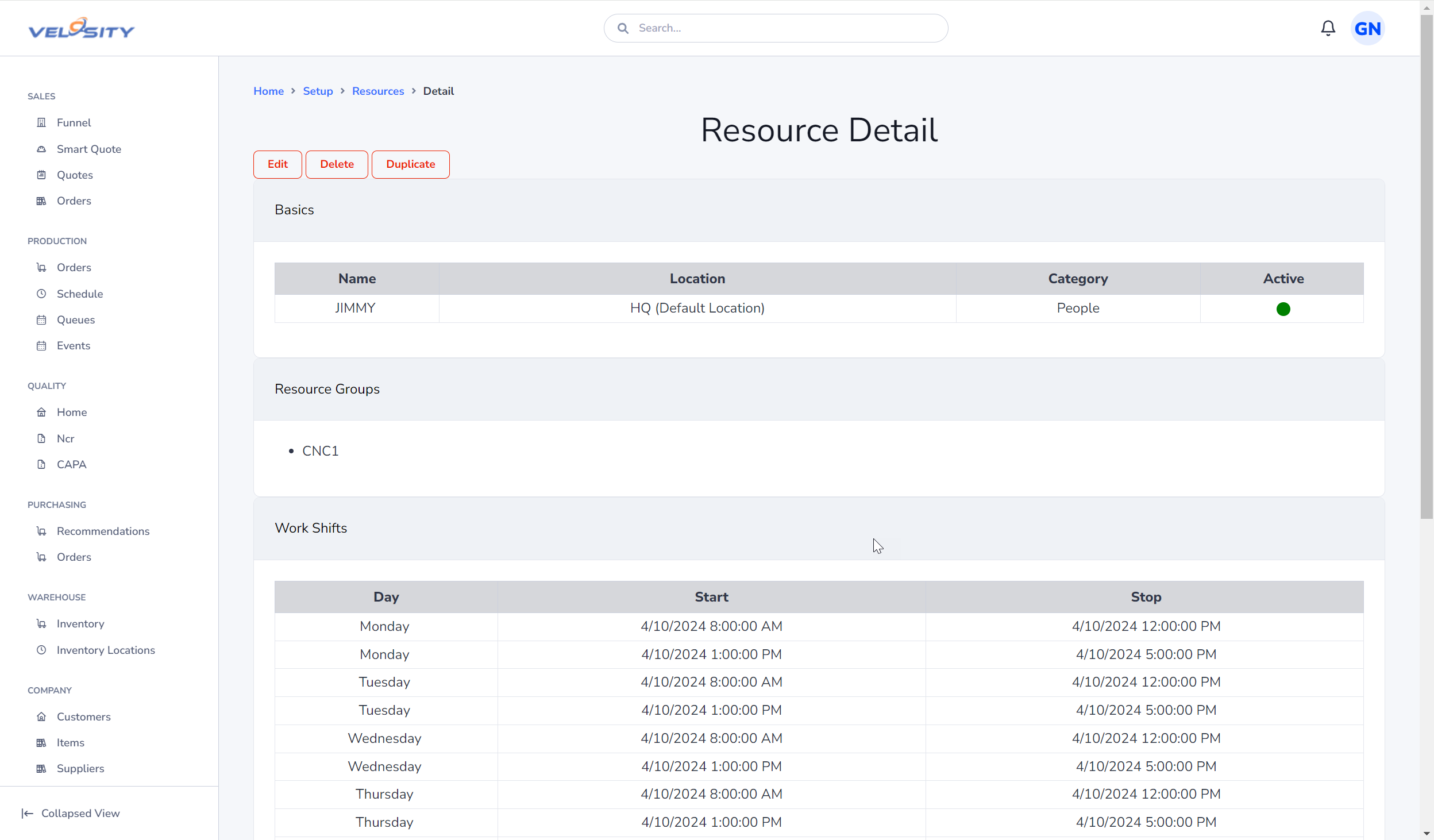1434x840 pixels.
Task: Open the Suppliers page
Action: click(x=80, y=768)
